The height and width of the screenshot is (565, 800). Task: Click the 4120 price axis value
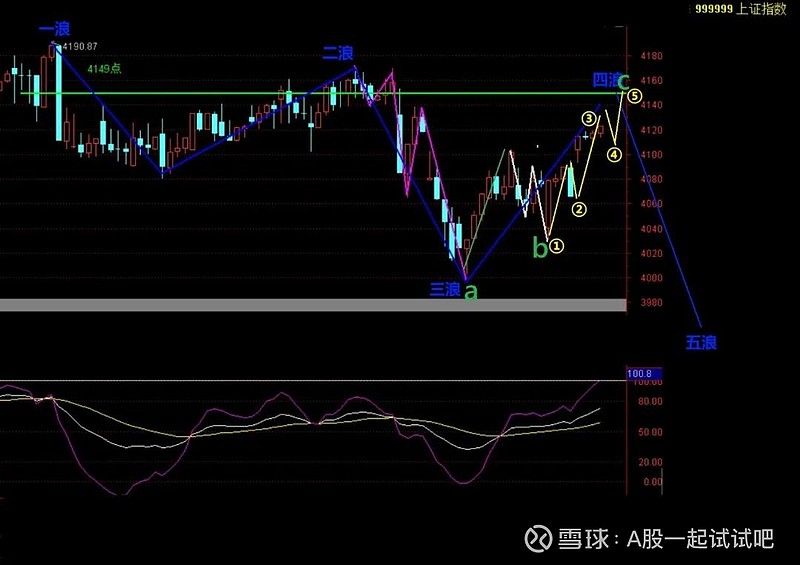coord(652,130)
